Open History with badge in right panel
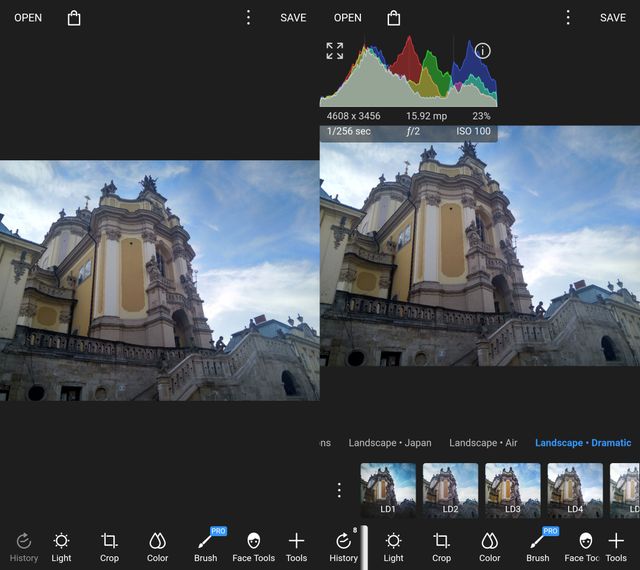This screenshot has width=640, height=570. 343,546
